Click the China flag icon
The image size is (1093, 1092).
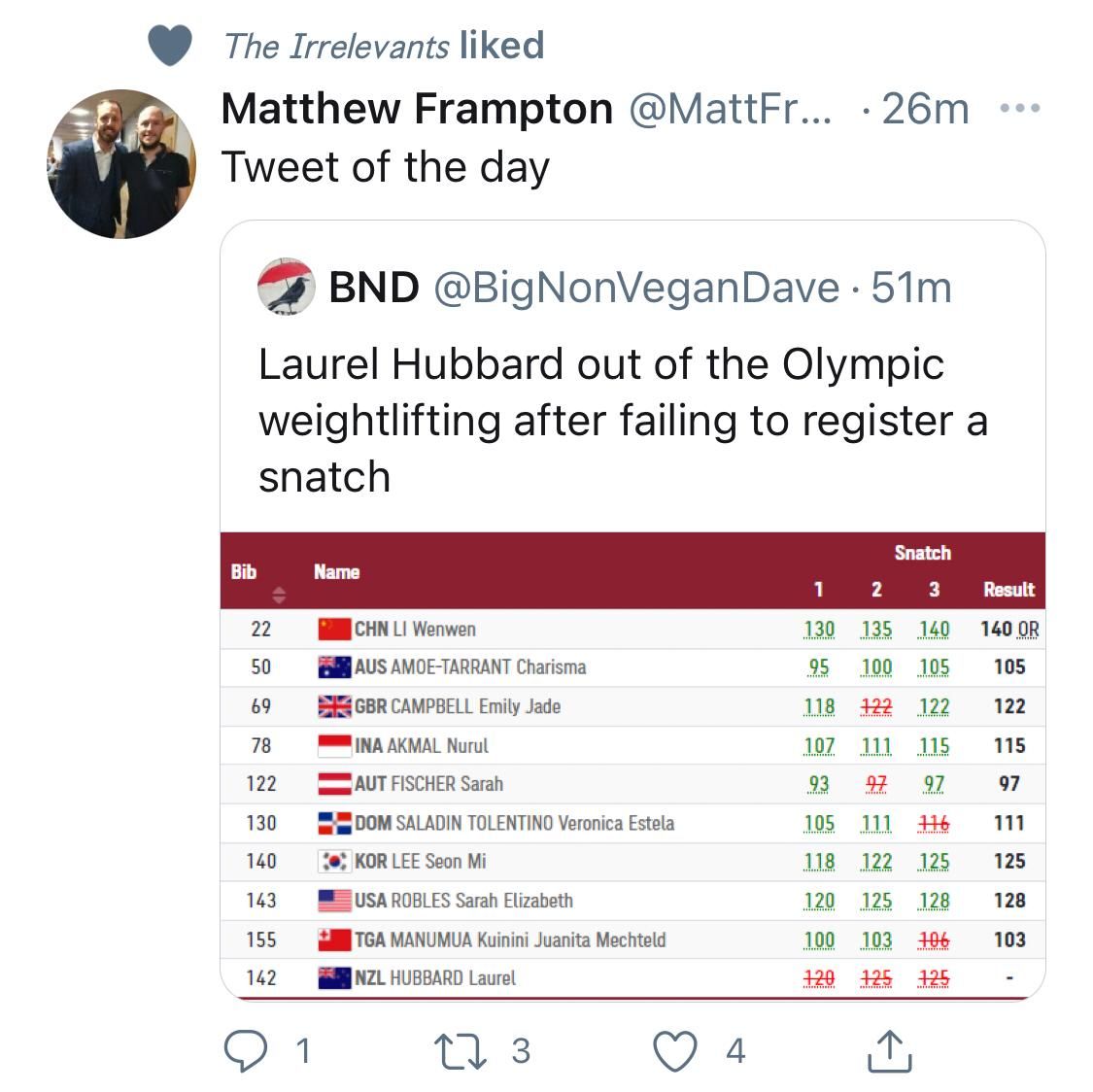click(x=334, y=629)
